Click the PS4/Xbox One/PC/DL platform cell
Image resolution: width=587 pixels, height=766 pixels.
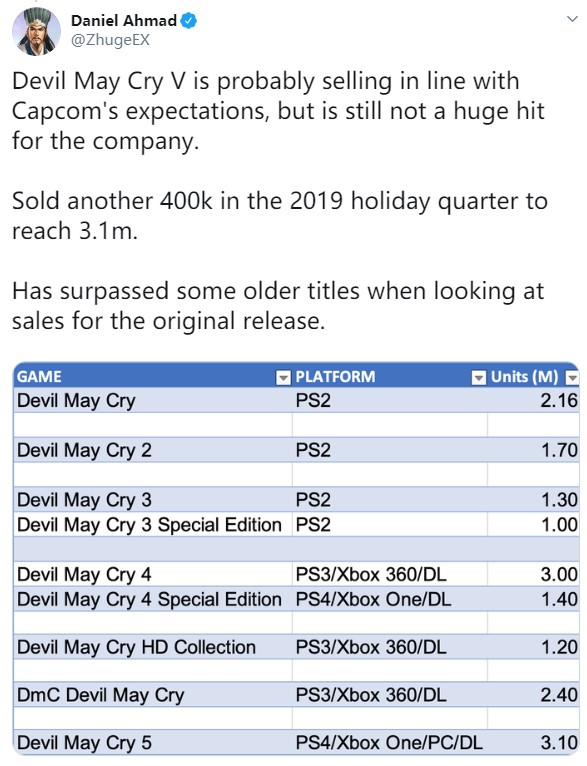(390, 743)
